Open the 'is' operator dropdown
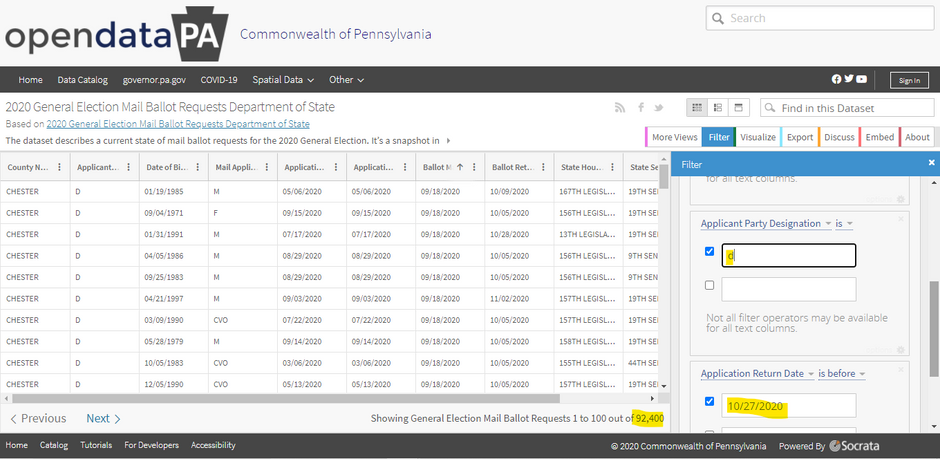 click(844, 224)
